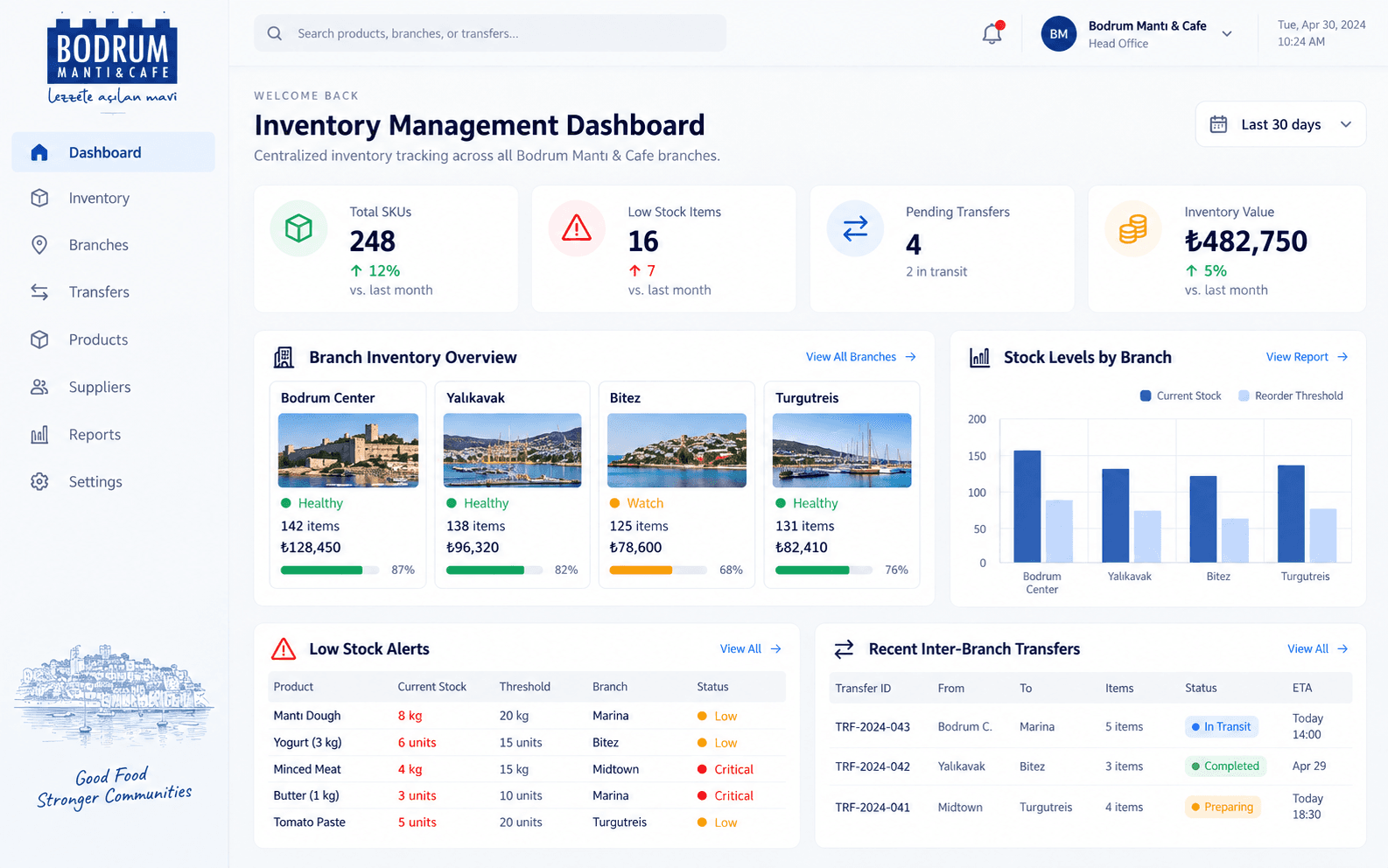Click the Low Stock Alerts triangle icon
This screenshot has height=868, width=1388.
284,649
